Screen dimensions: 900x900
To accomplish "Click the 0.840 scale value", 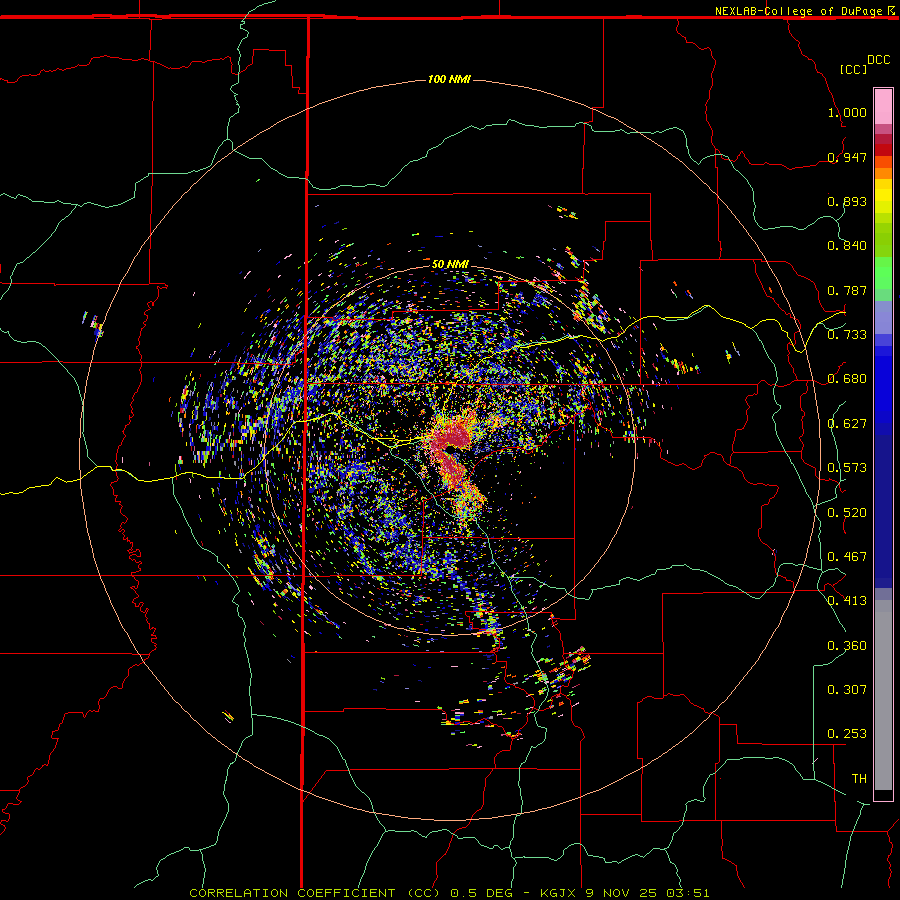I will point(847,246).
